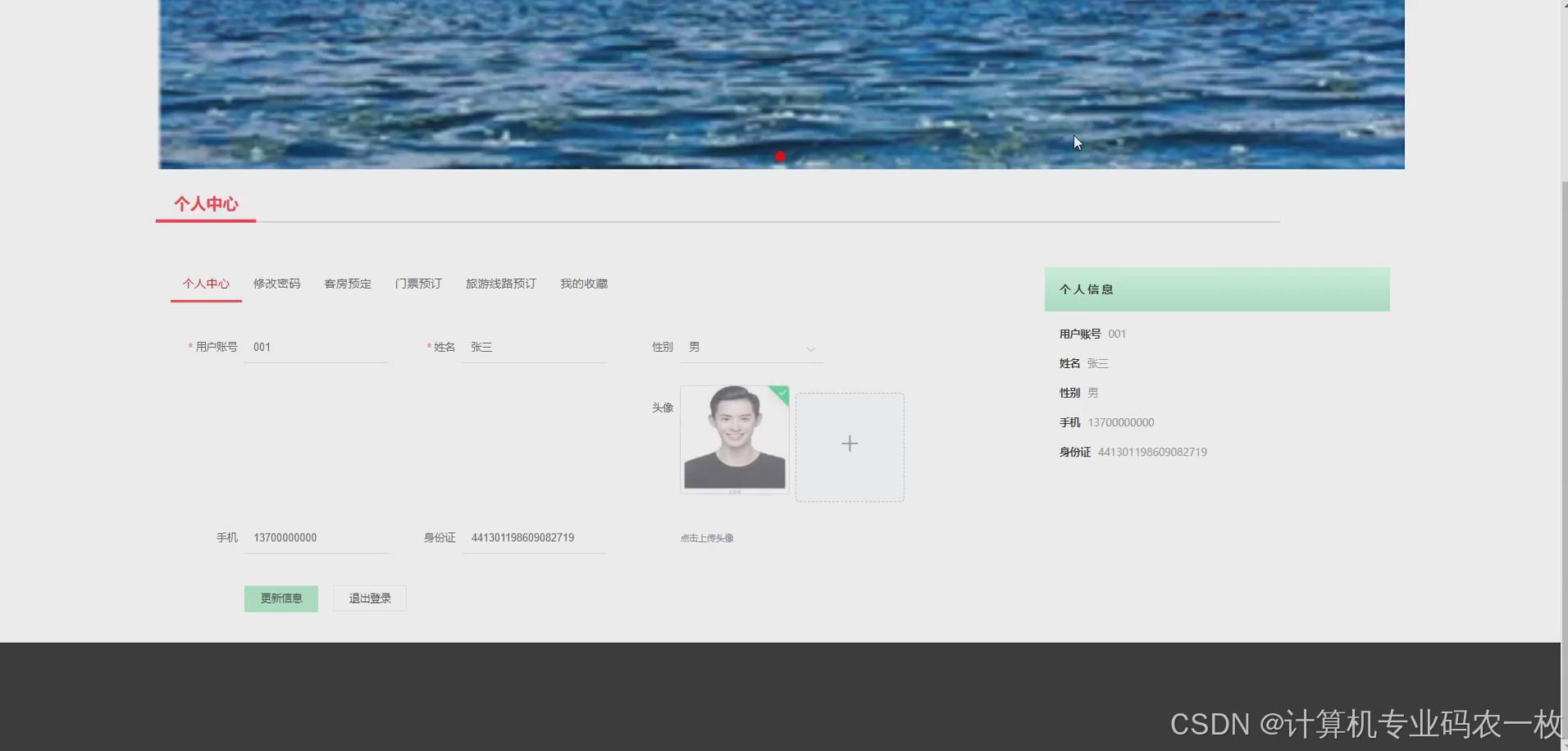Select the 我的收藏 tab
The width and height of the screenshot is (1568, 751).
[x=583, y=283]
